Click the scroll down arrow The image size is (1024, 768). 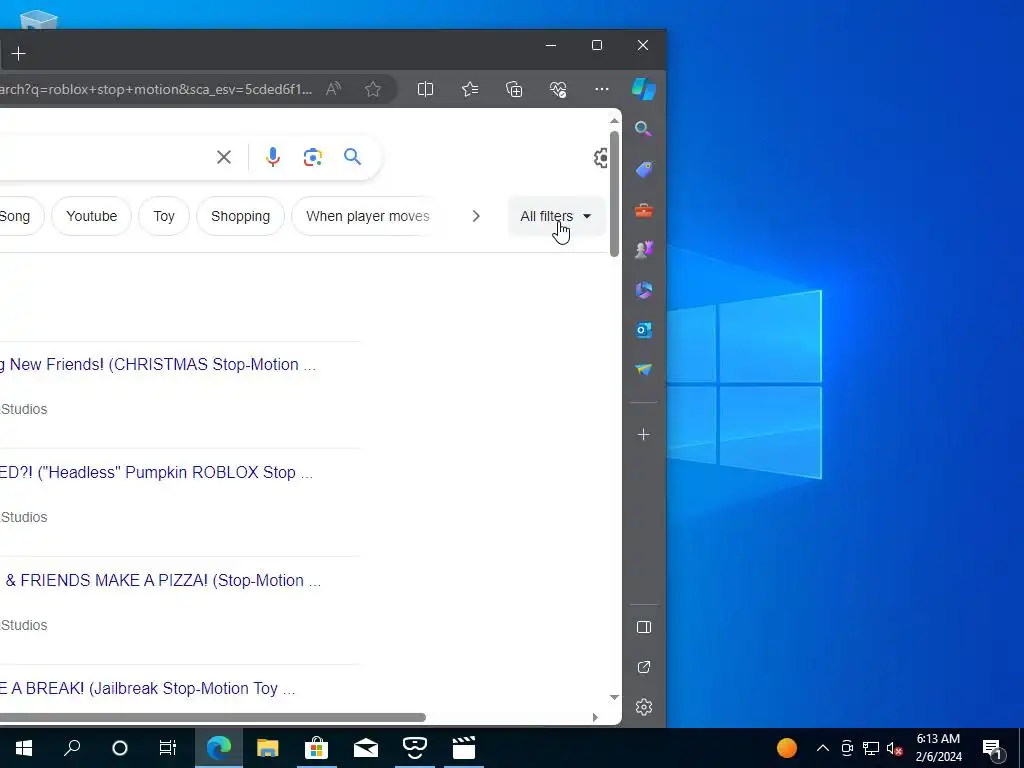[x=615, y=697]
